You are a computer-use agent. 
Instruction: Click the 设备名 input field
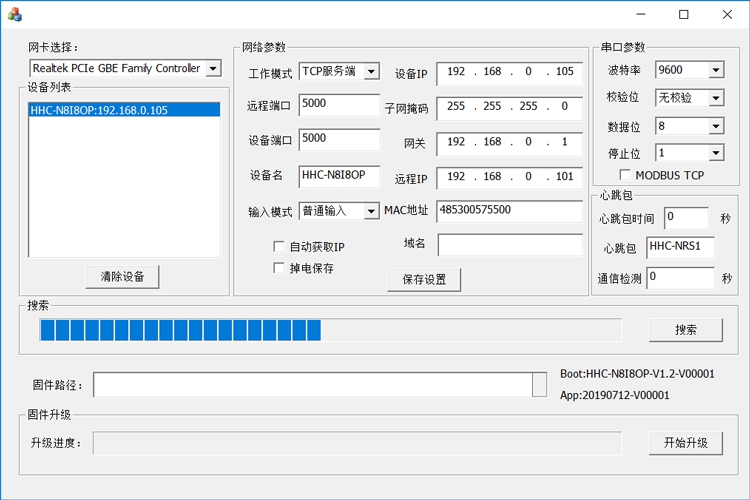click(339, 175)
